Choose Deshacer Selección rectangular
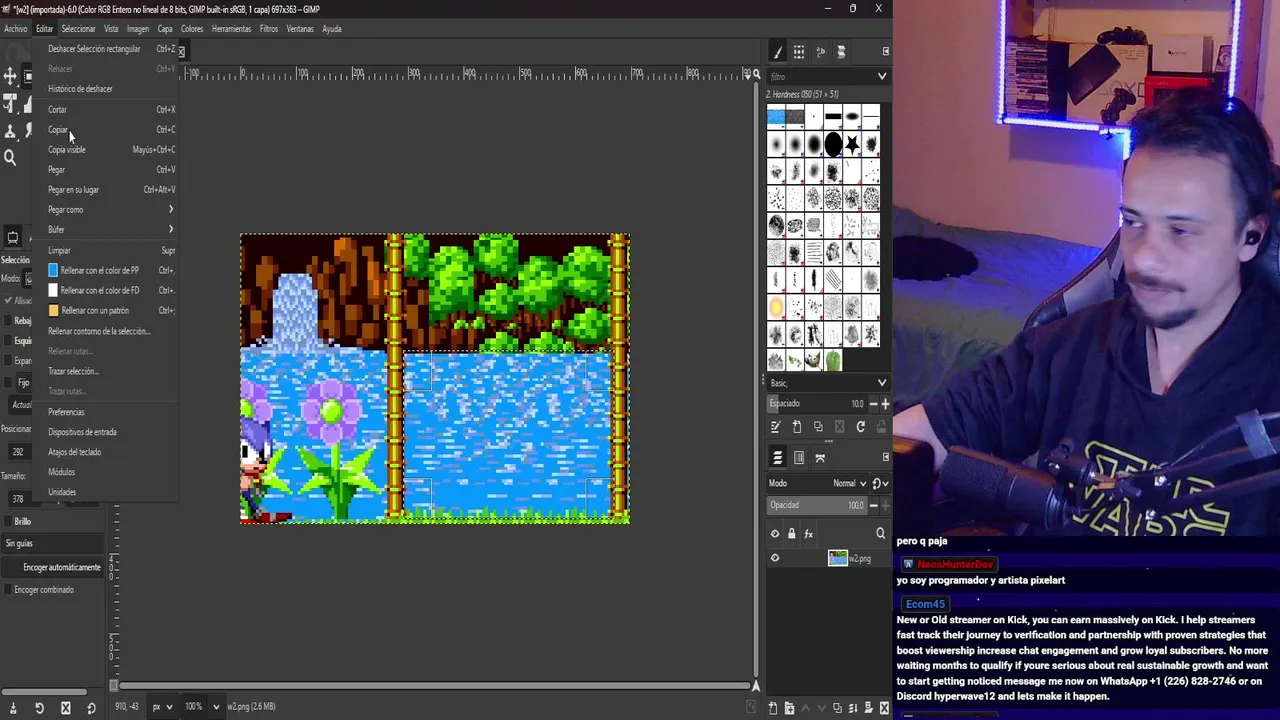 click(110, 49)
